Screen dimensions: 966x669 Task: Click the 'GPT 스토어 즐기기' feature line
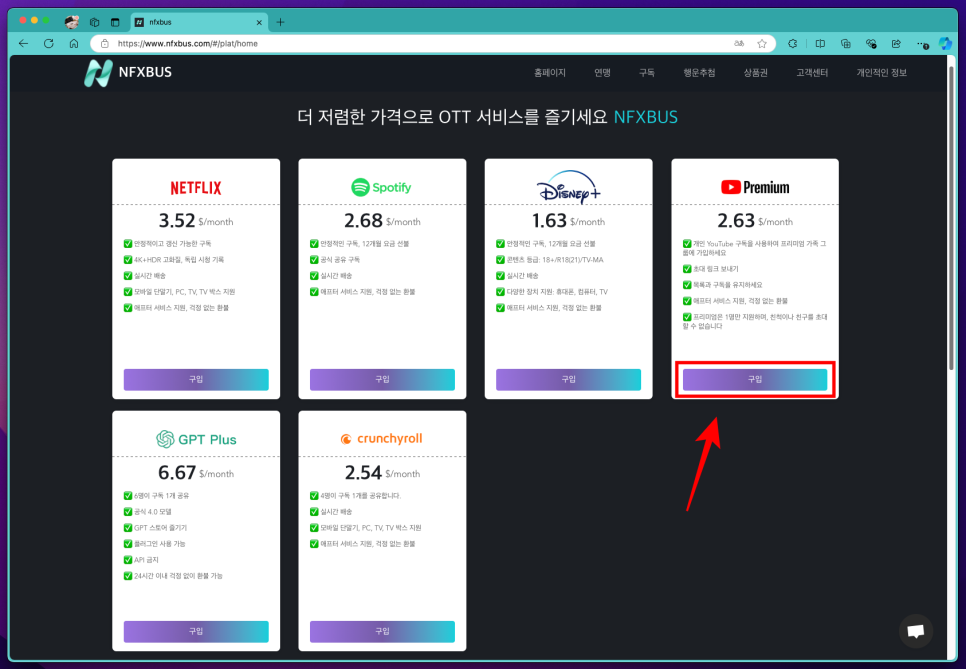pyautogui.click(x=155, y=528)
